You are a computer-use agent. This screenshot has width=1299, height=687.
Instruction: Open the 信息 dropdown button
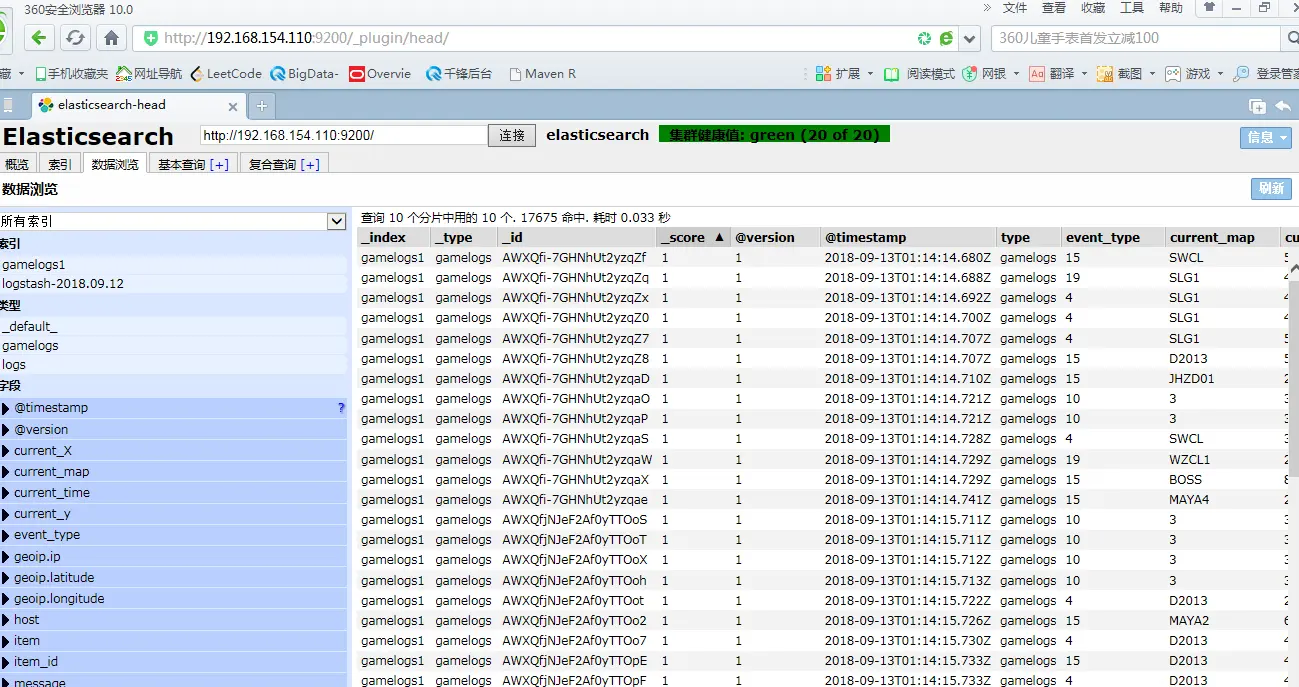pos(1266,137)
